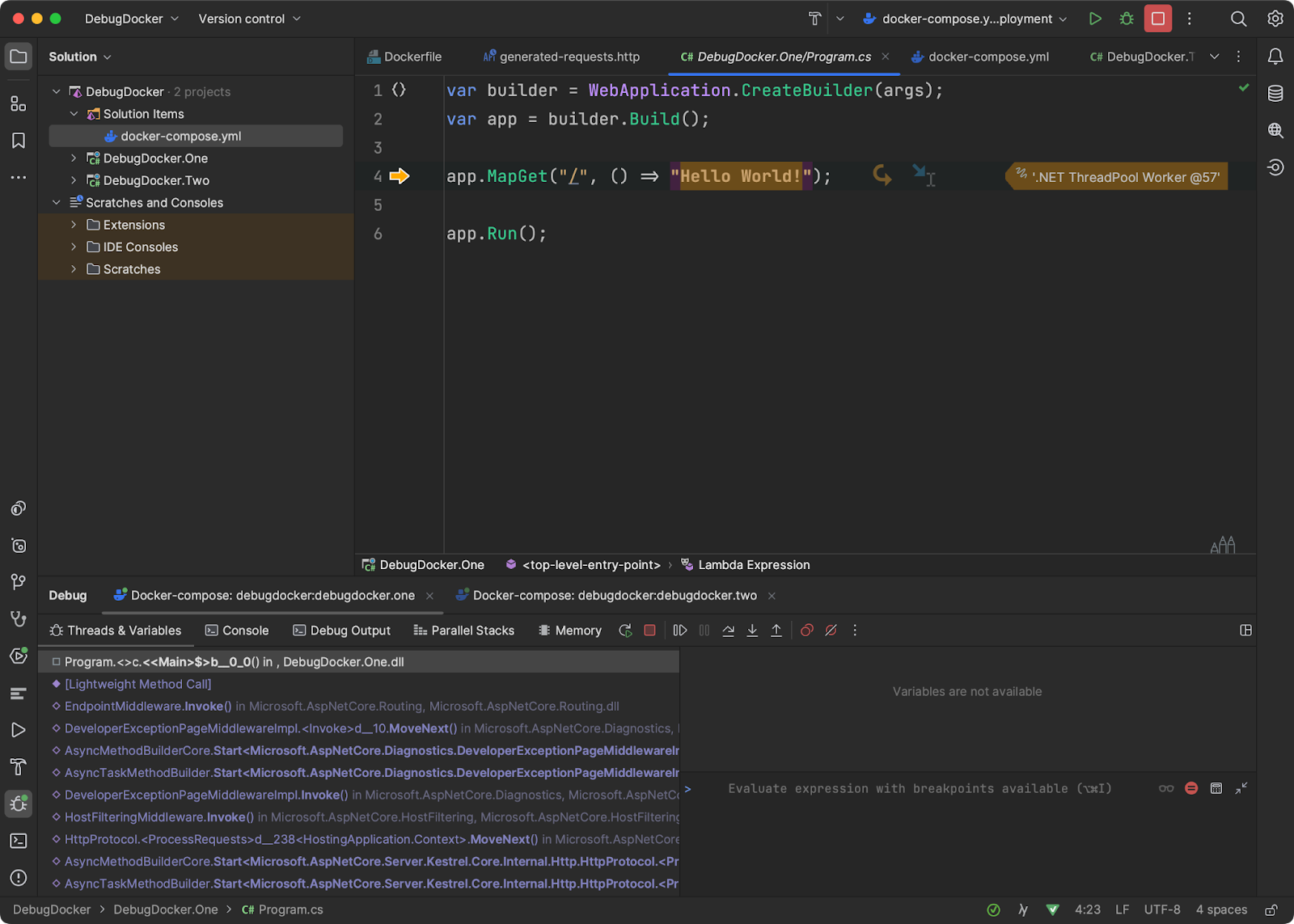Screen dimensions: 1294x924
Task: Switch to docker-compose.yml editor tab
Action: click(980, 57)
